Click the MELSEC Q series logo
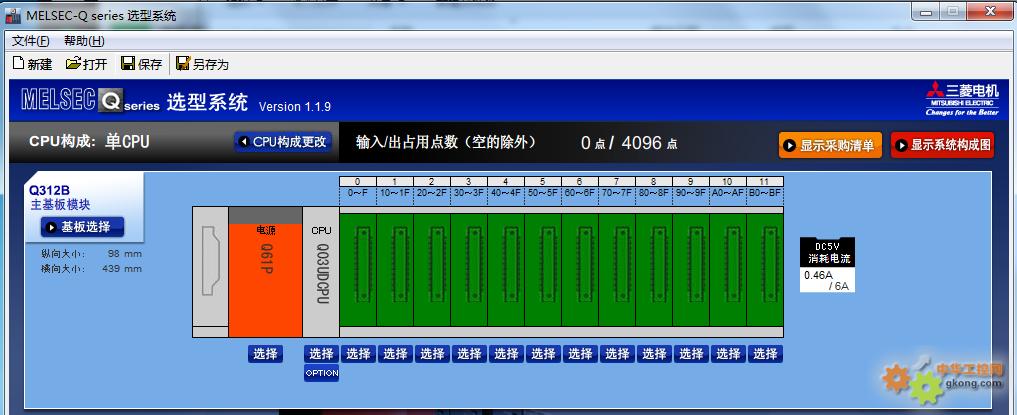The height and width of the screenshot is (415, 1017). tap(91, 101)
